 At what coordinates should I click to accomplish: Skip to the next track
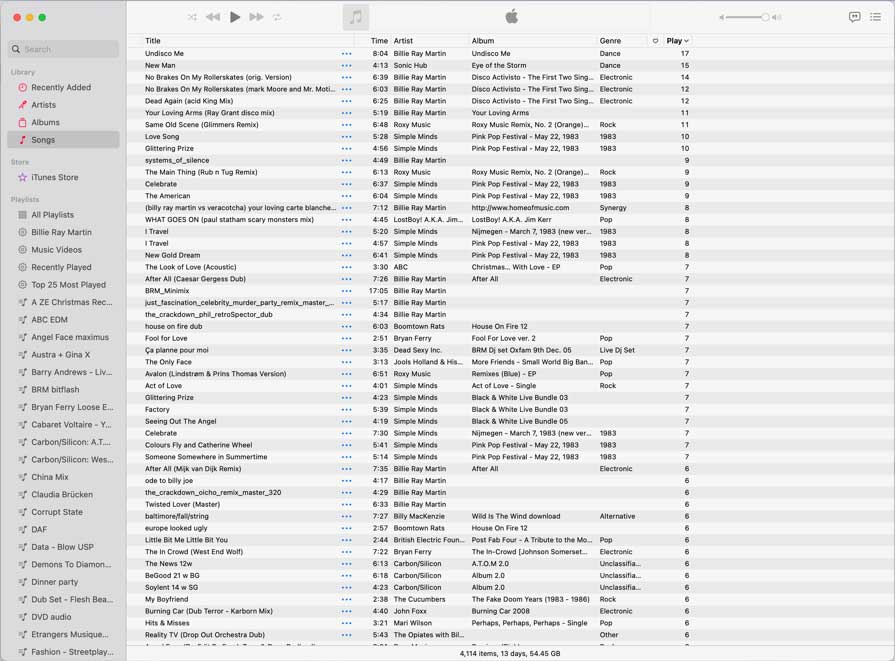(x=258, y=15)
